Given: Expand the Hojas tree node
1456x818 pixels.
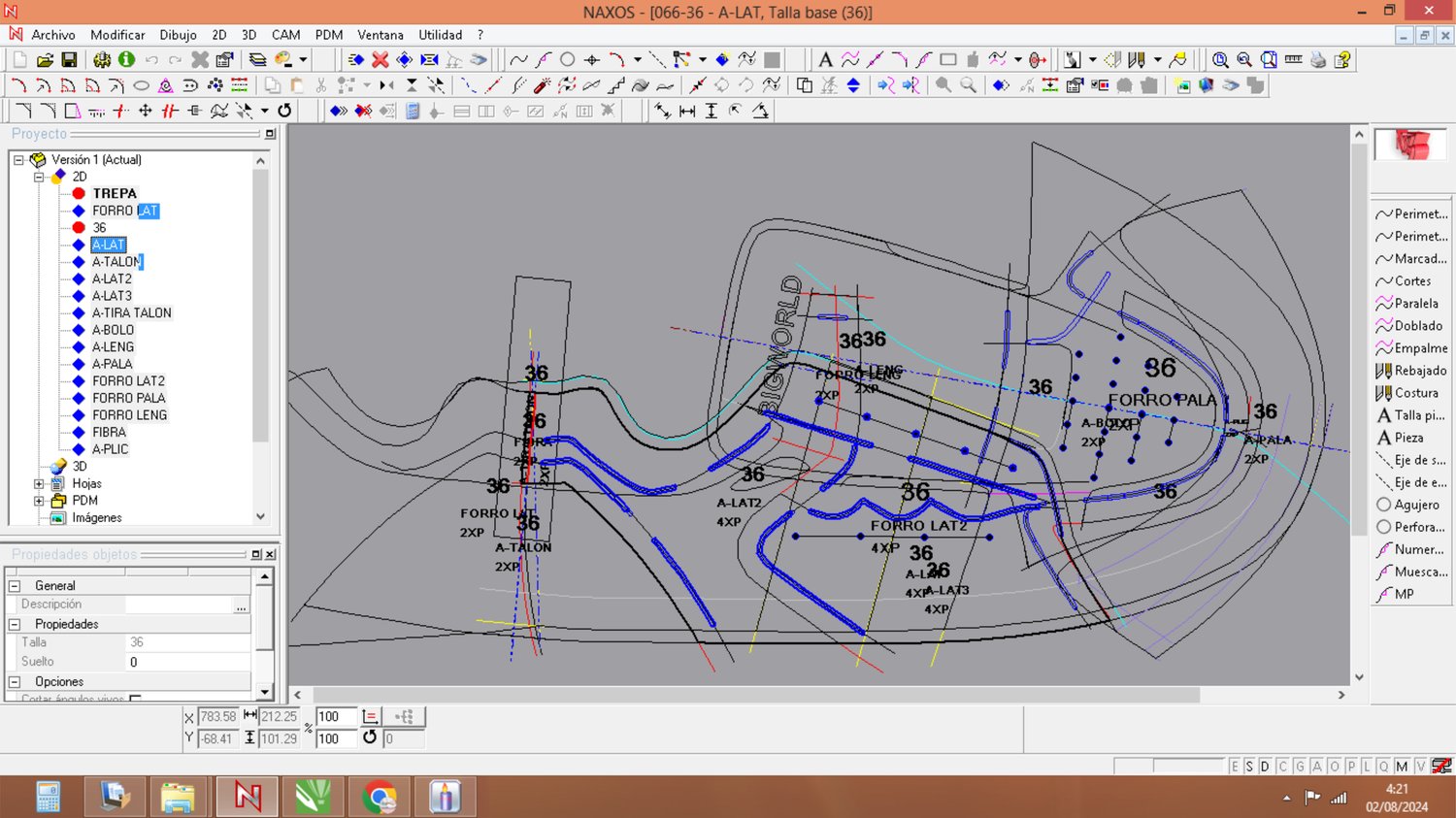Looking at the screenshot, I should tap(39, 483).
